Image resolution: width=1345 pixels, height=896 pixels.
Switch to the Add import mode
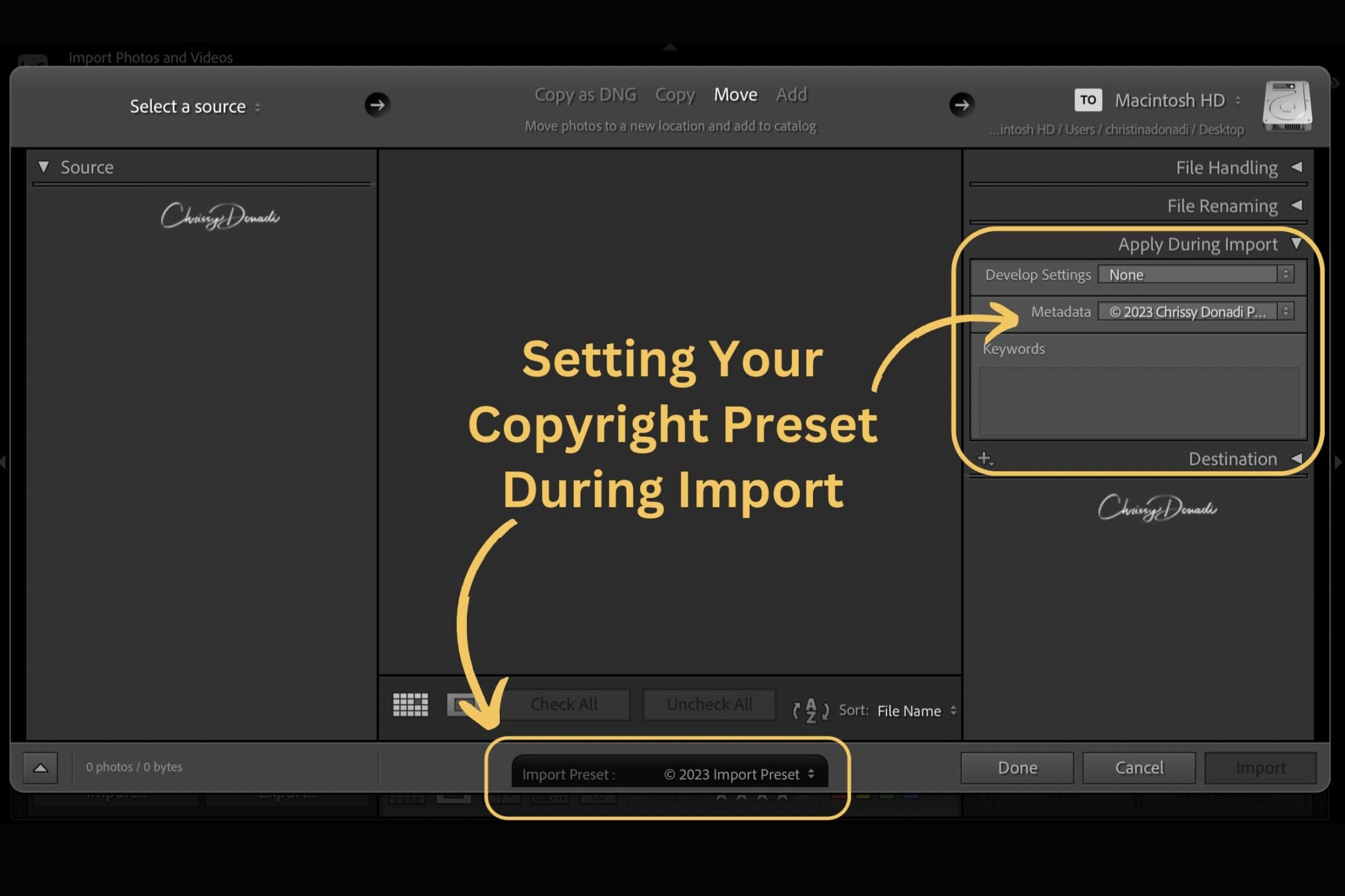pos(791,94)
